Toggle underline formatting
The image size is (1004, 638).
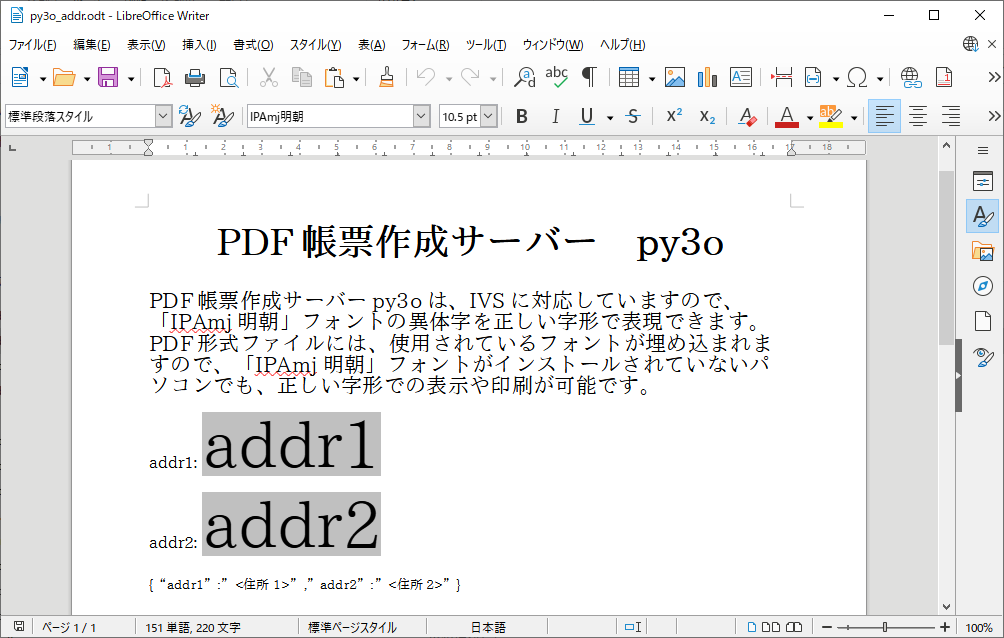[587, 116]
